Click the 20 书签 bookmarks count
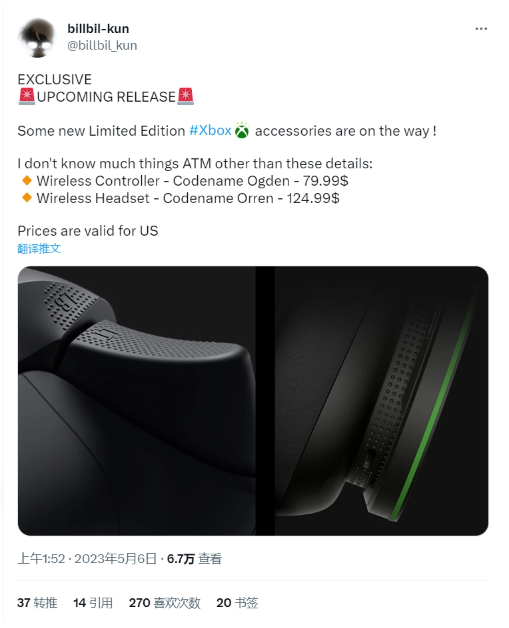 pos(237,603)
